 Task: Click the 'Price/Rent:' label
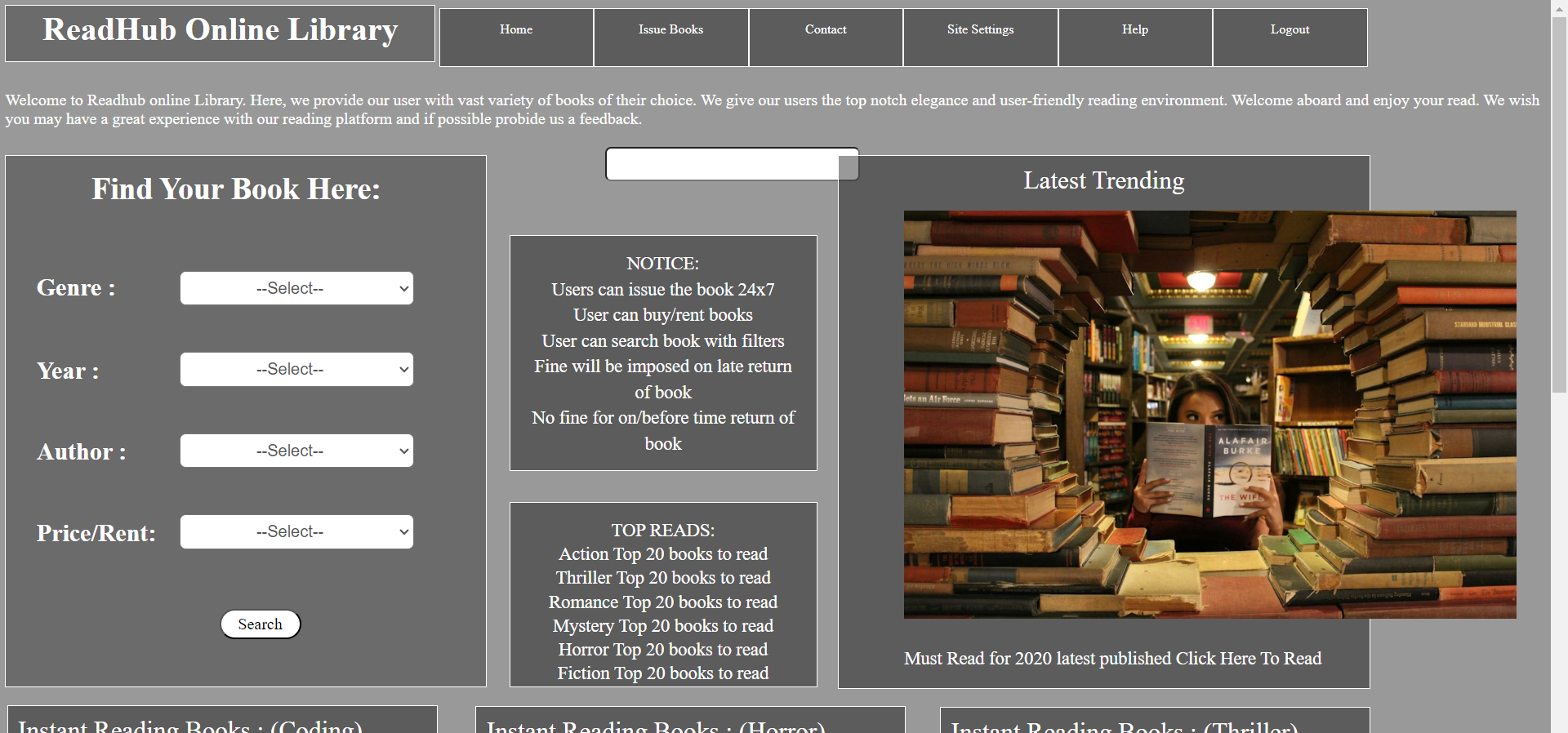96,533
